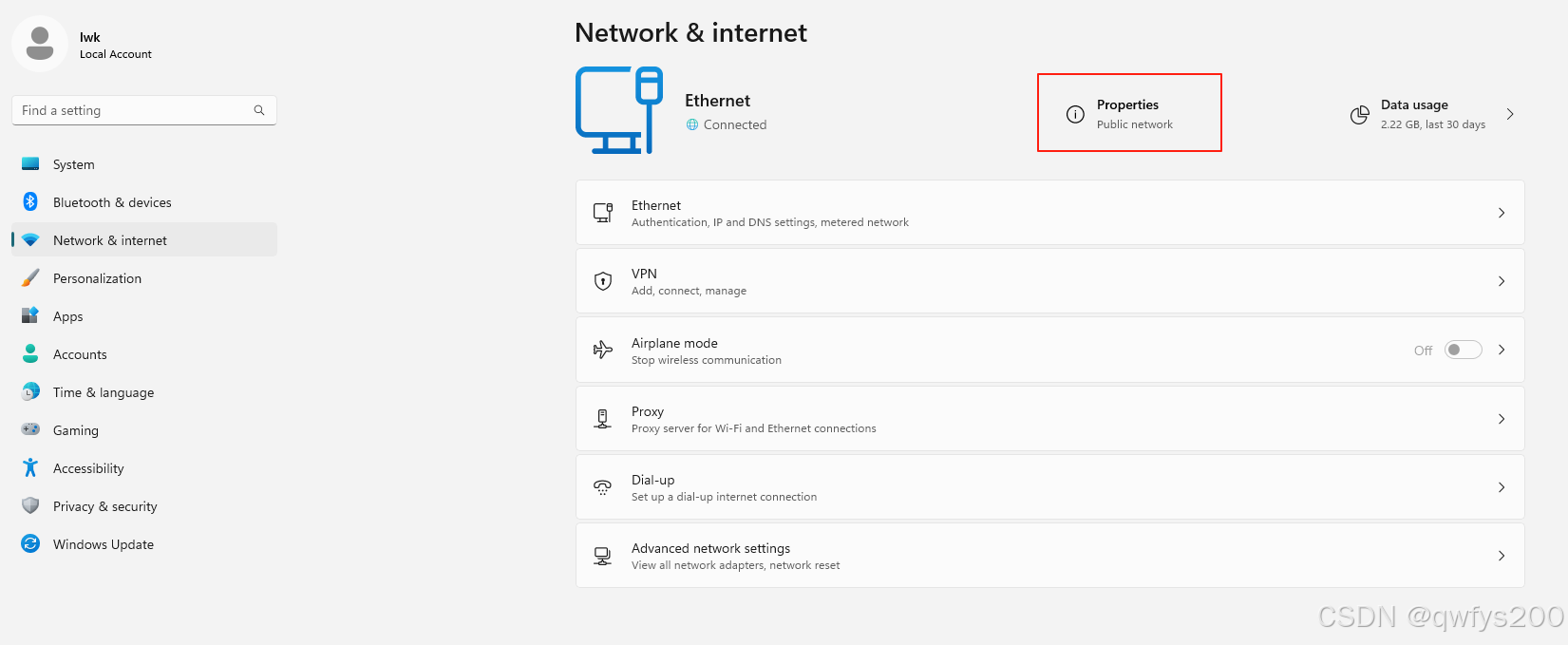Screen dimensions: 1568x645
Task: Click the Connected globe status icon
Action: point(692,124)
